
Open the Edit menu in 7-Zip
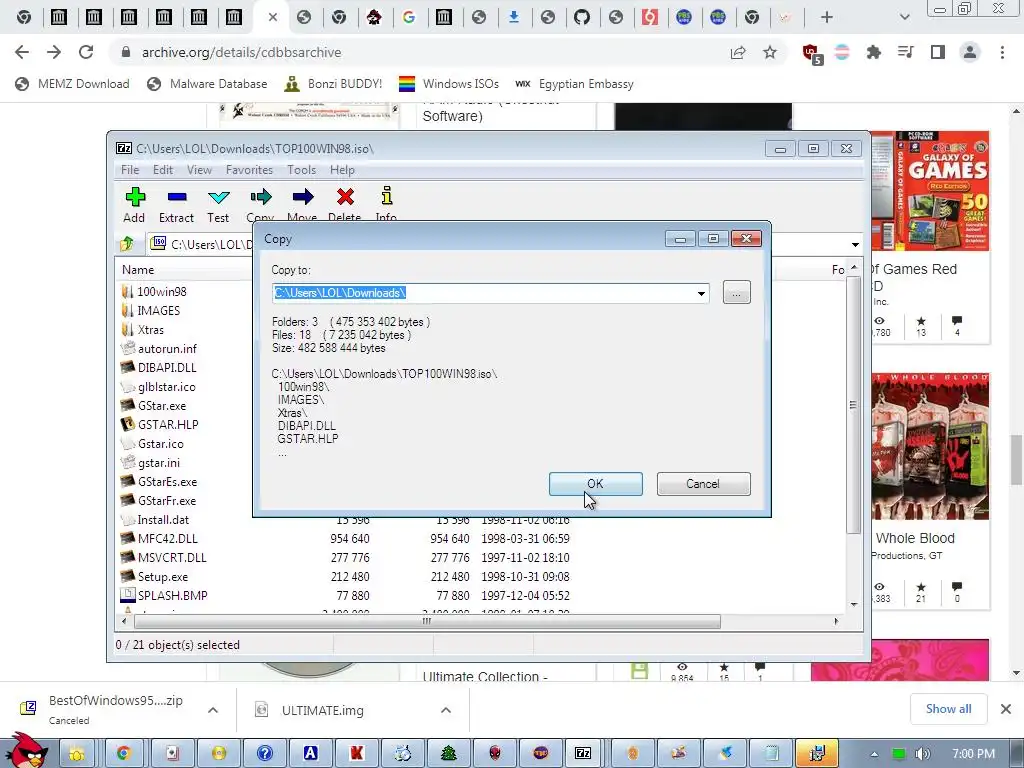163,170
